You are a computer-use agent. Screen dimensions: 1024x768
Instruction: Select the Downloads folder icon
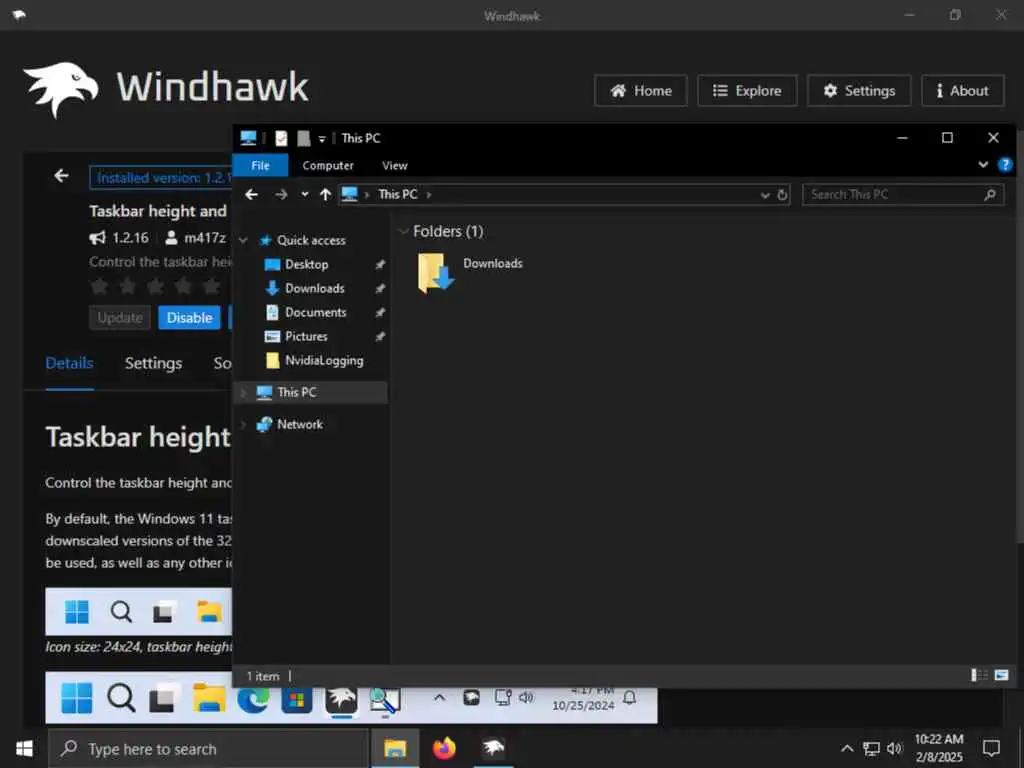point(435,272)
